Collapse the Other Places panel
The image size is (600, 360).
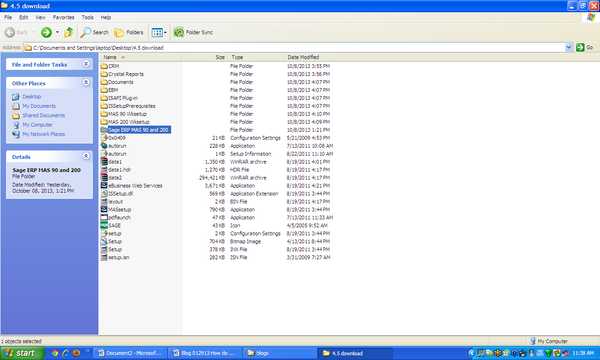click(86, 82)
